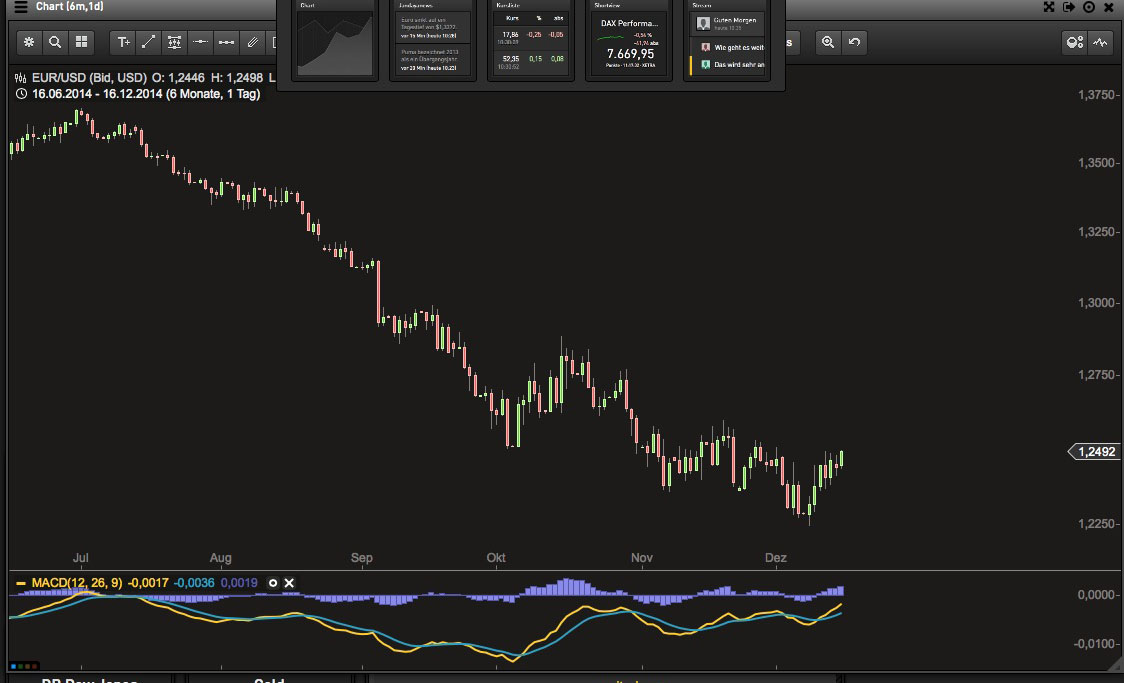Select the pencil freehand drawing tool
This screenshot has width=1124, height=683.
[252, 42]
